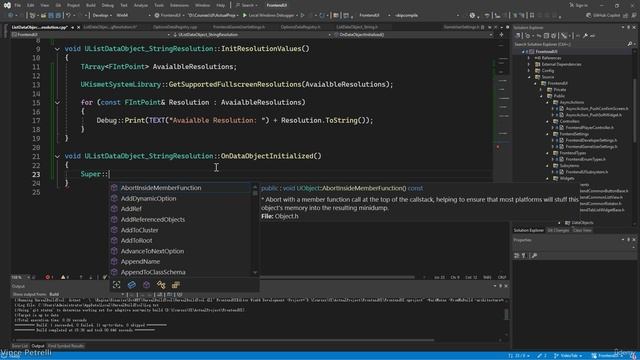Viewport: 640px width, 360px height.
Task: Click the pin on the active editor tab
Action: tap(73, 27)
